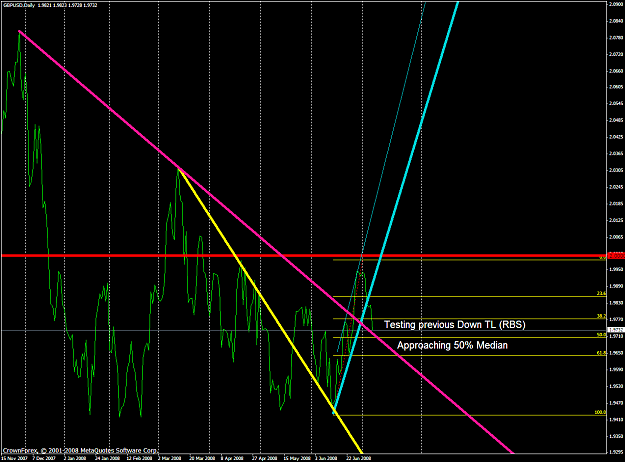
Task: Click the '7 Dec 2007' date label
Action: pos(44,458)
